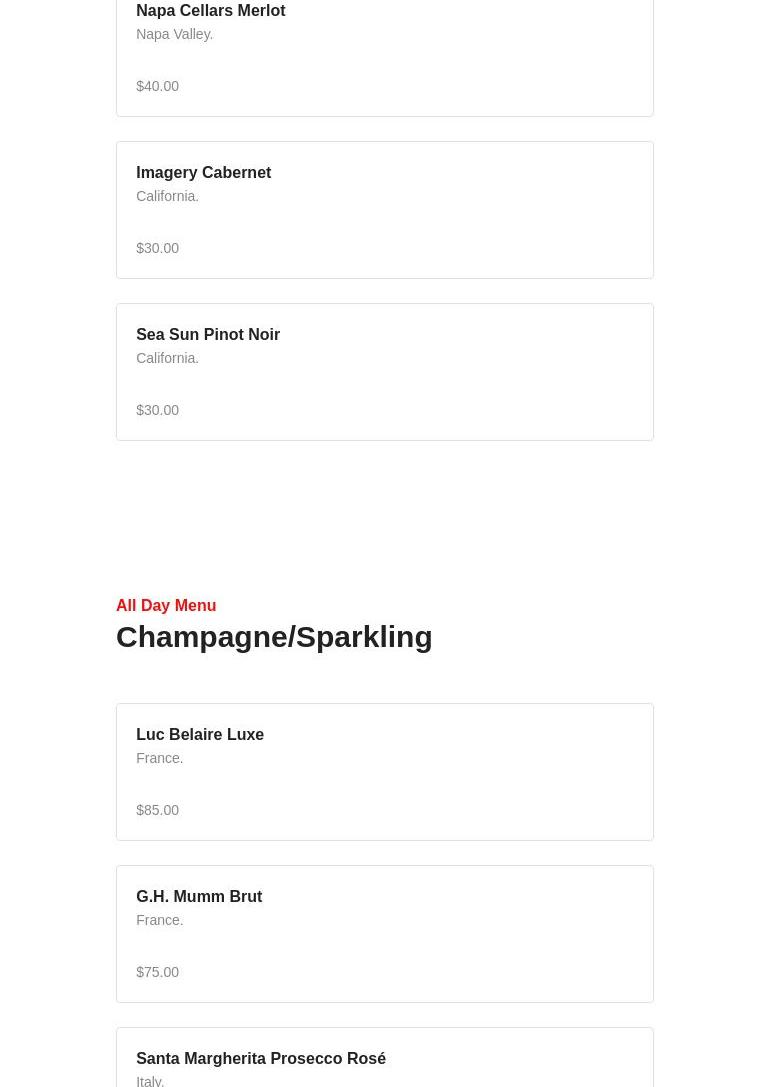The height and width of the screenshot is (1087, 770).
Task: Click the Italy description under Prosecco Rosé
Action: click(x=150, y=1080)
